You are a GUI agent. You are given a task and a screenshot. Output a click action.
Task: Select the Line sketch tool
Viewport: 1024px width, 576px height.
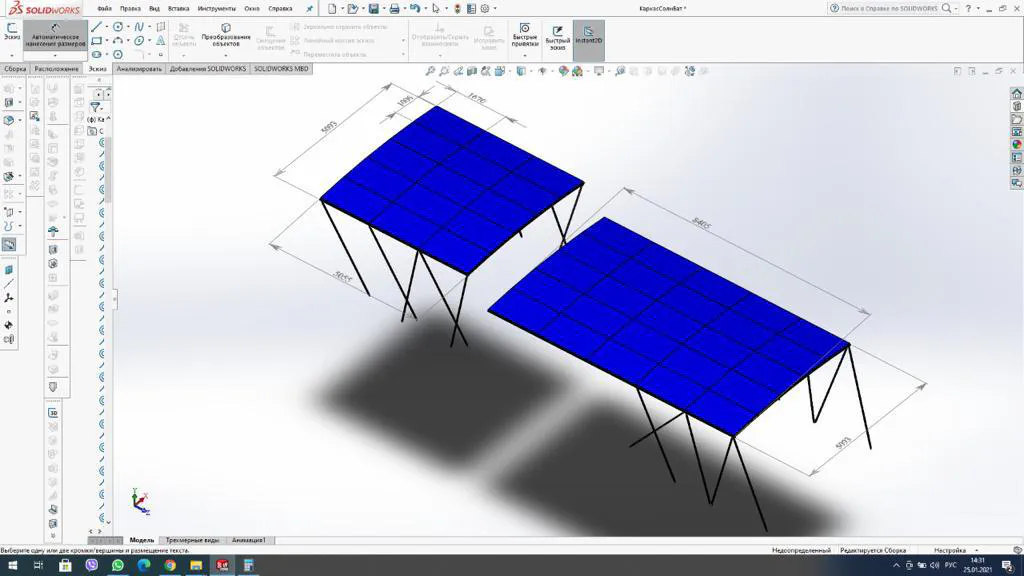pos(96,27)
